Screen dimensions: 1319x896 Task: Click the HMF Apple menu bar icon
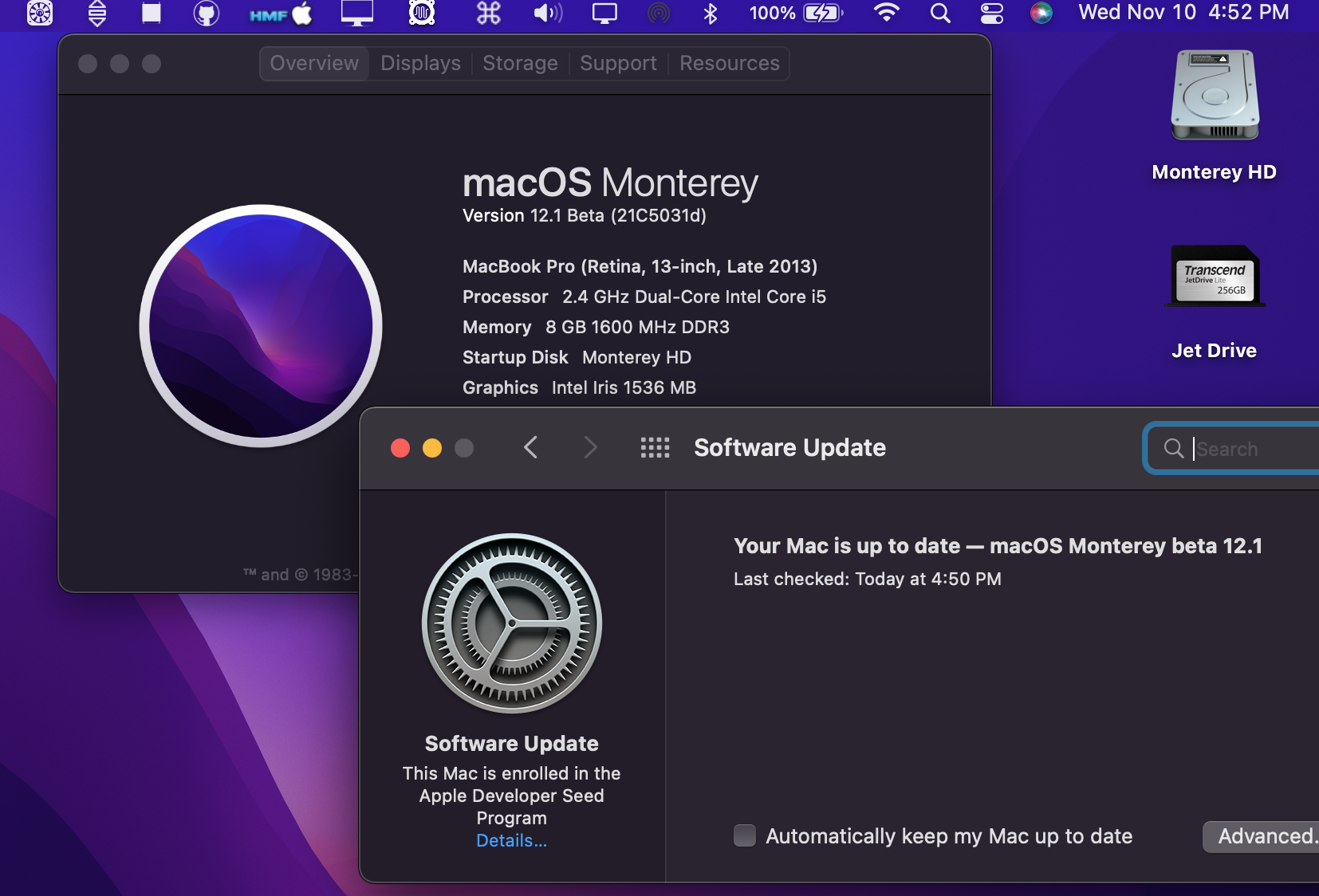click(x=280, y=14)
